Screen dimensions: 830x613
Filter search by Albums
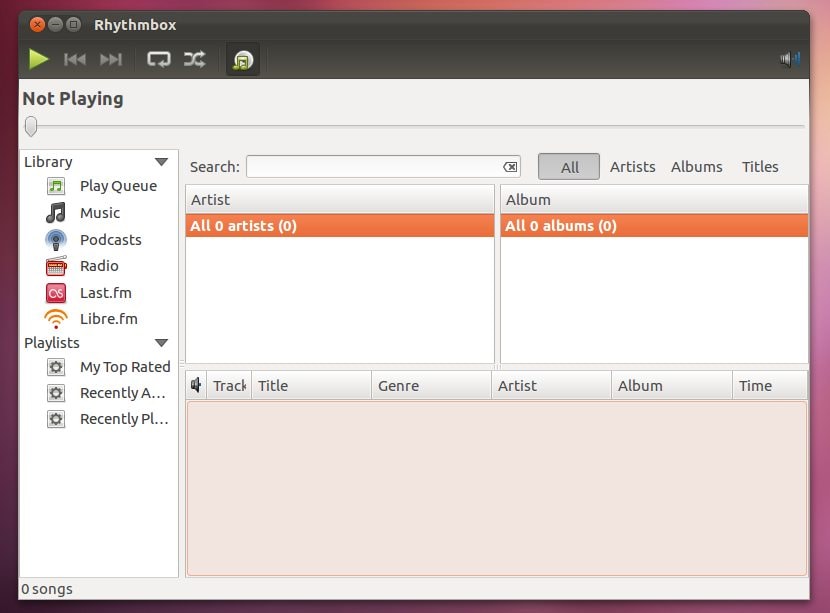[x=697, y=167]
